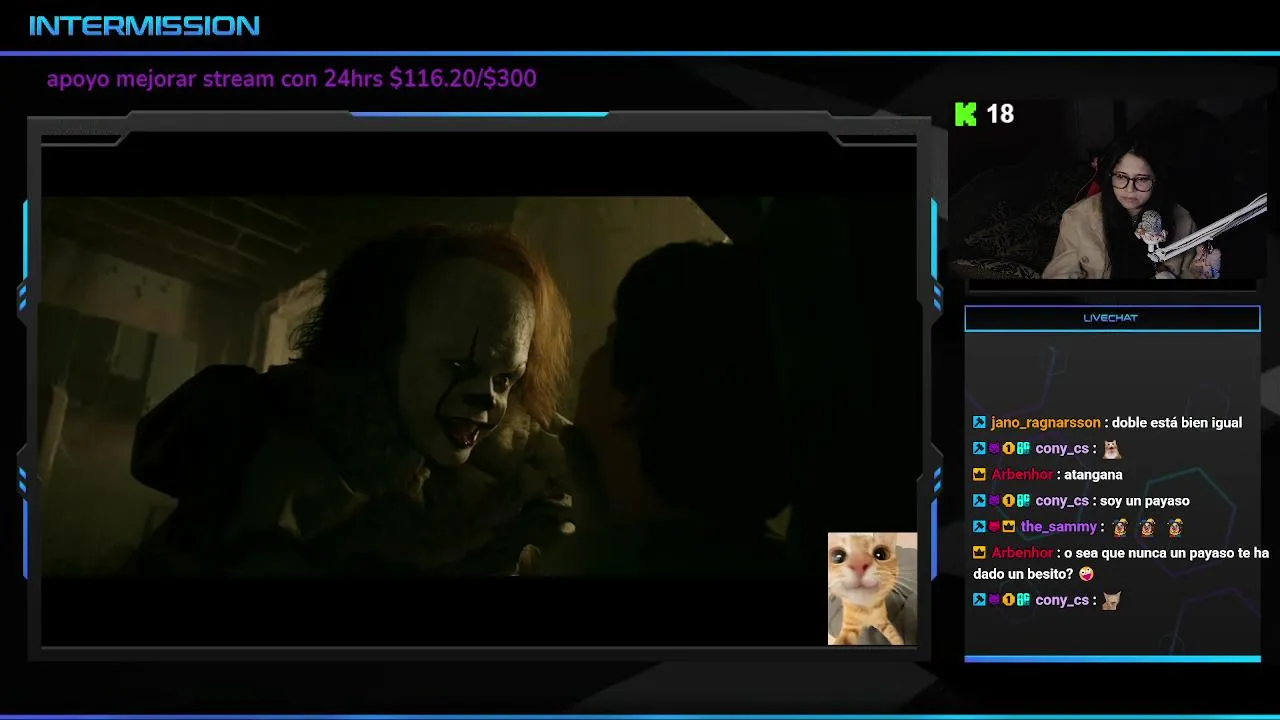Click the moderator badge beside jano_ragnarsson
Viewport: 1280px width, 720px height.
tap(979, 423)
